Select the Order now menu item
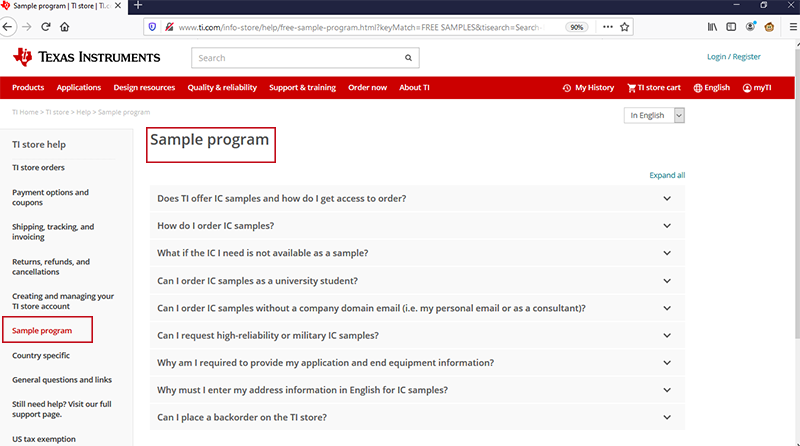The width and height of the screenshot is (800, 446). tap(367, 87)
